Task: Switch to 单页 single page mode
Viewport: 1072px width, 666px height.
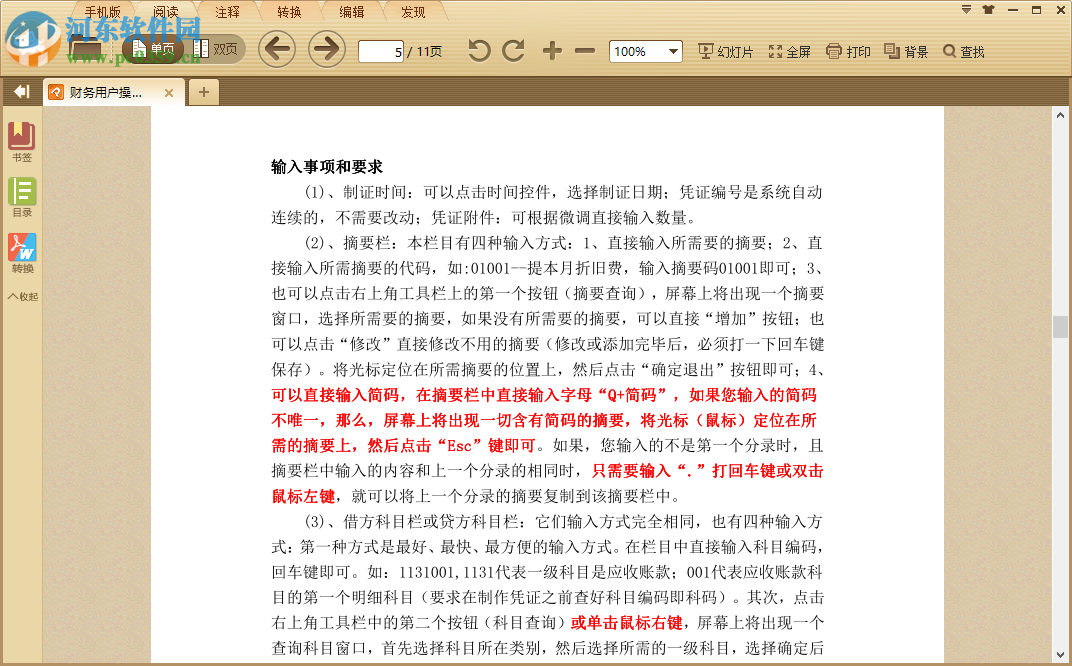Action: pyautogui.click(x=157, y=48)
